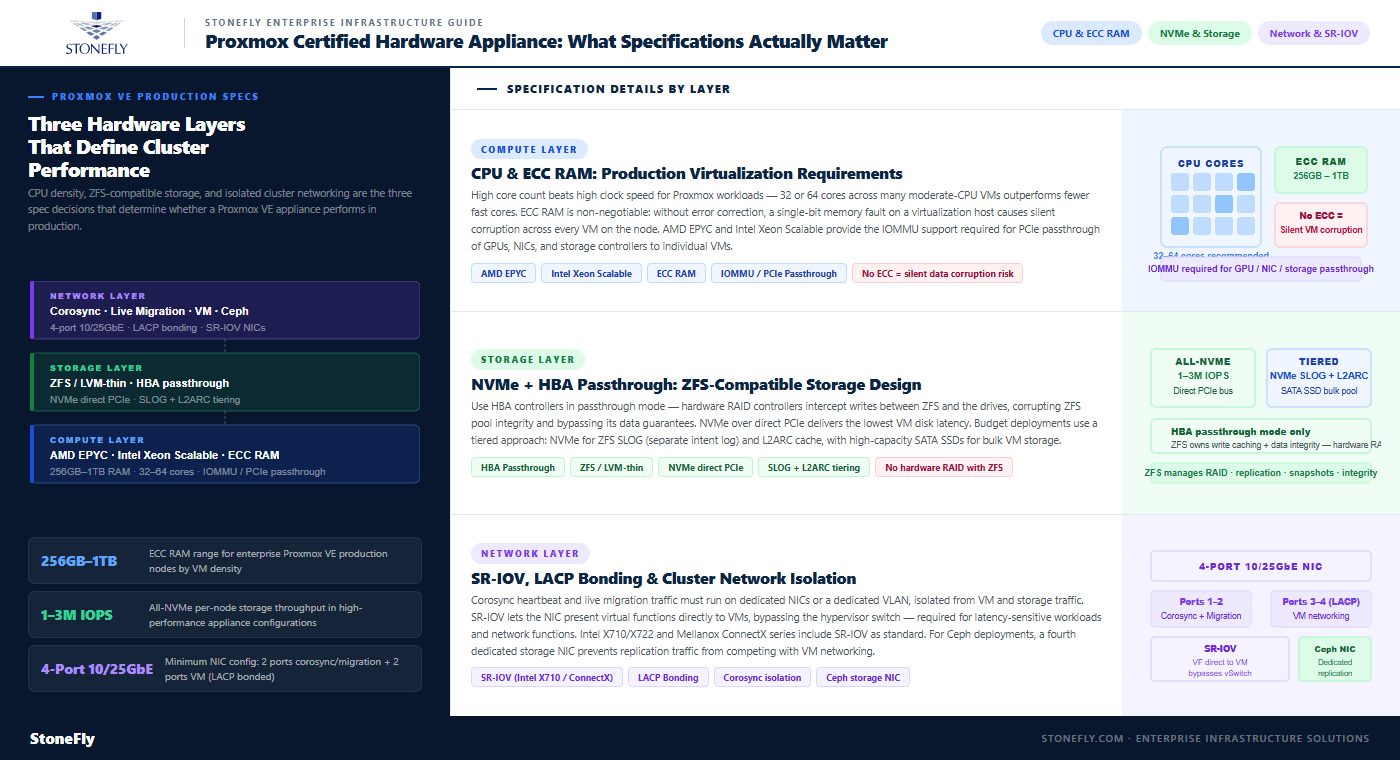
Task: Click the STONEFLY.COM footer text
Action: click(x=1205, y=739)
